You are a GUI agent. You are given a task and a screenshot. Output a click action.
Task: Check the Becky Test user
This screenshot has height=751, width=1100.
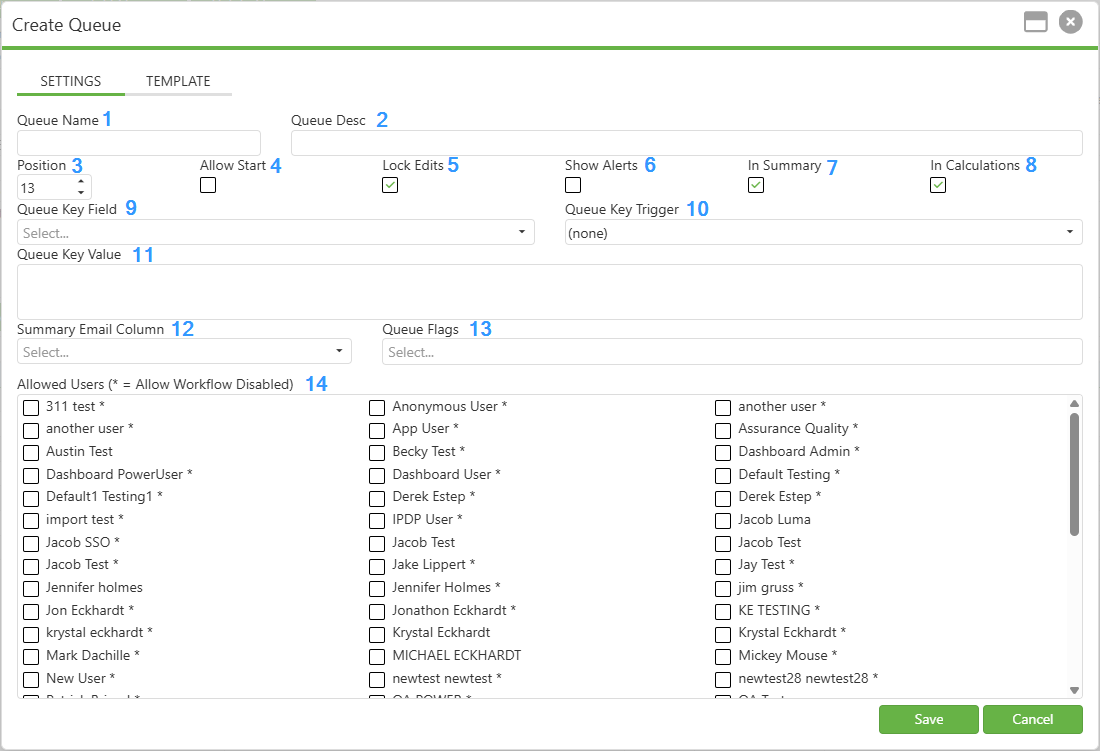[377, 453]
